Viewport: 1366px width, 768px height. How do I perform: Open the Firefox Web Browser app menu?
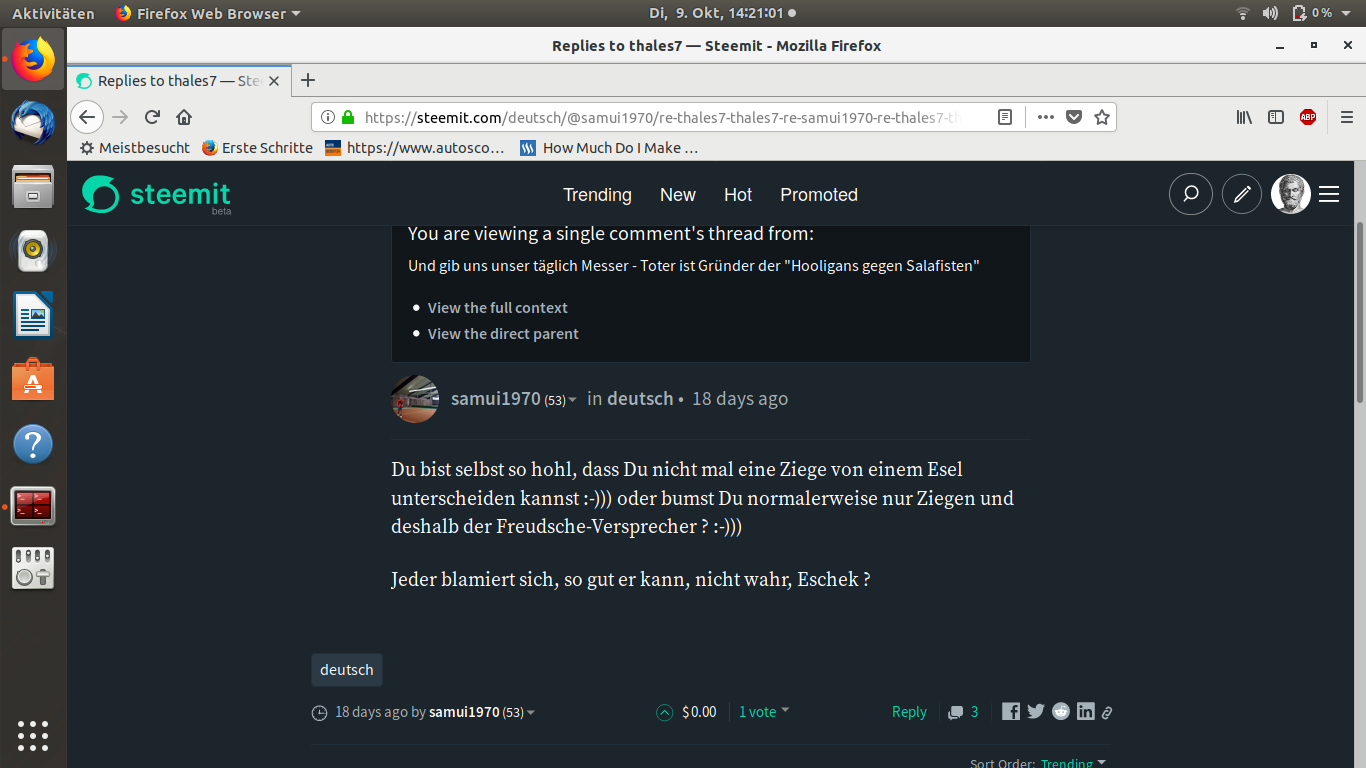coord(208,13)
